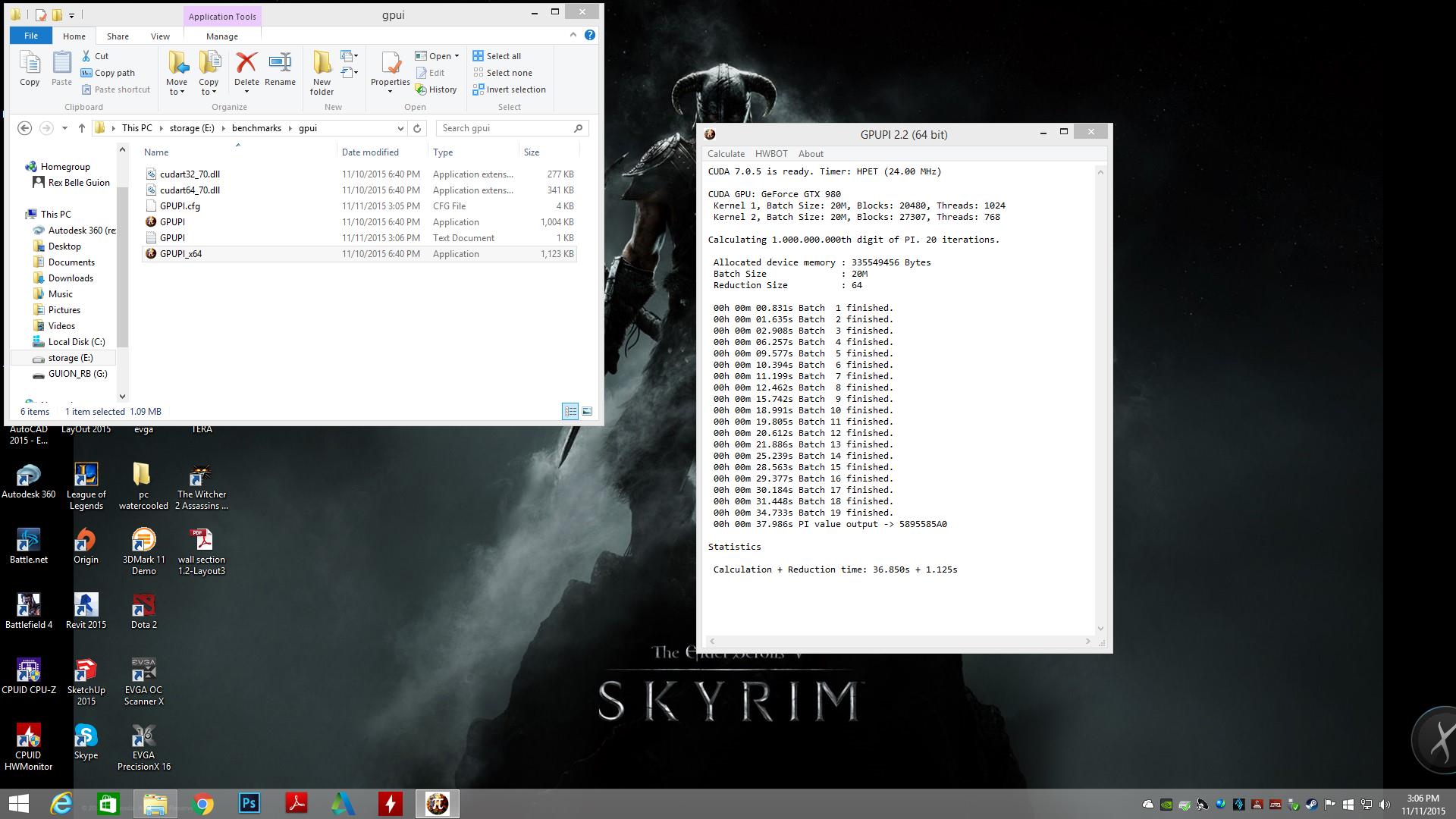The image size is (1456, 819).
Task: Expand the address bar history dropdown
Action: (x=400, y=128)
